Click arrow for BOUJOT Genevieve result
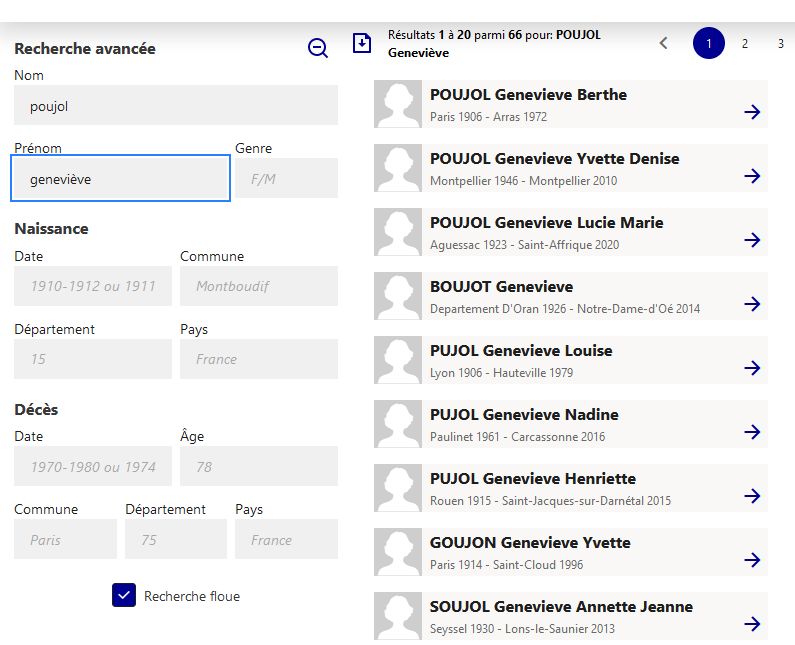The image size is (795, 645). (752, 304)
